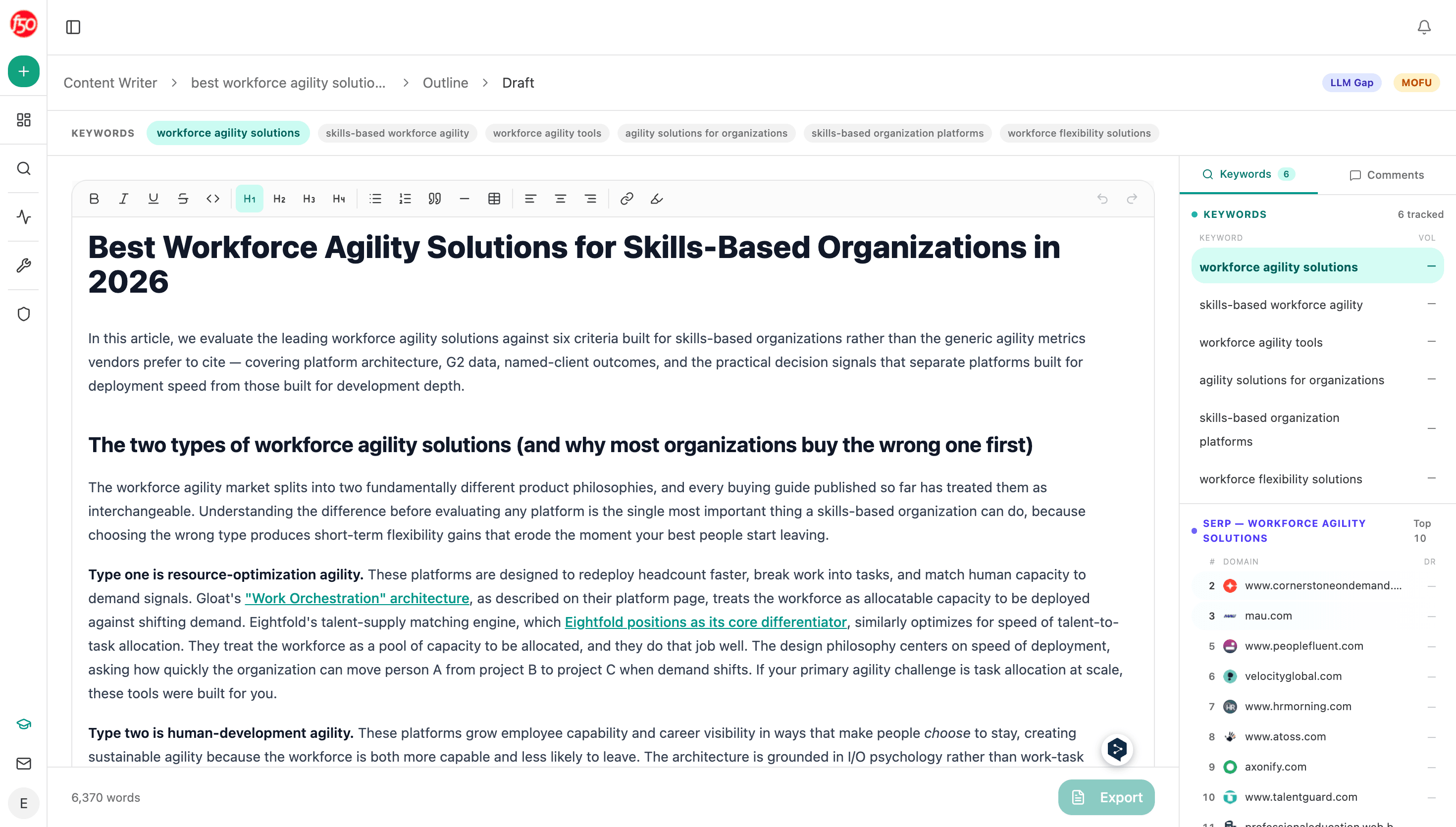Open the search icon in sidebar
The height and width of the screenshot is (827, 1456).
pos(23,169)
